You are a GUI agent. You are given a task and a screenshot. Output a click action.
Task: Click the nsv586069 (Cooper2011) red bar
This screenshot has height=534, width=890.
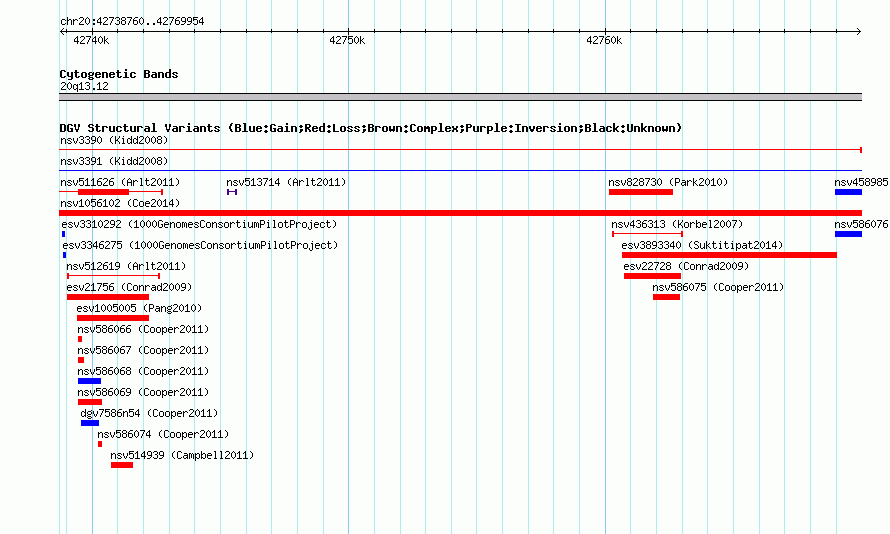click(x=90, y=402)
